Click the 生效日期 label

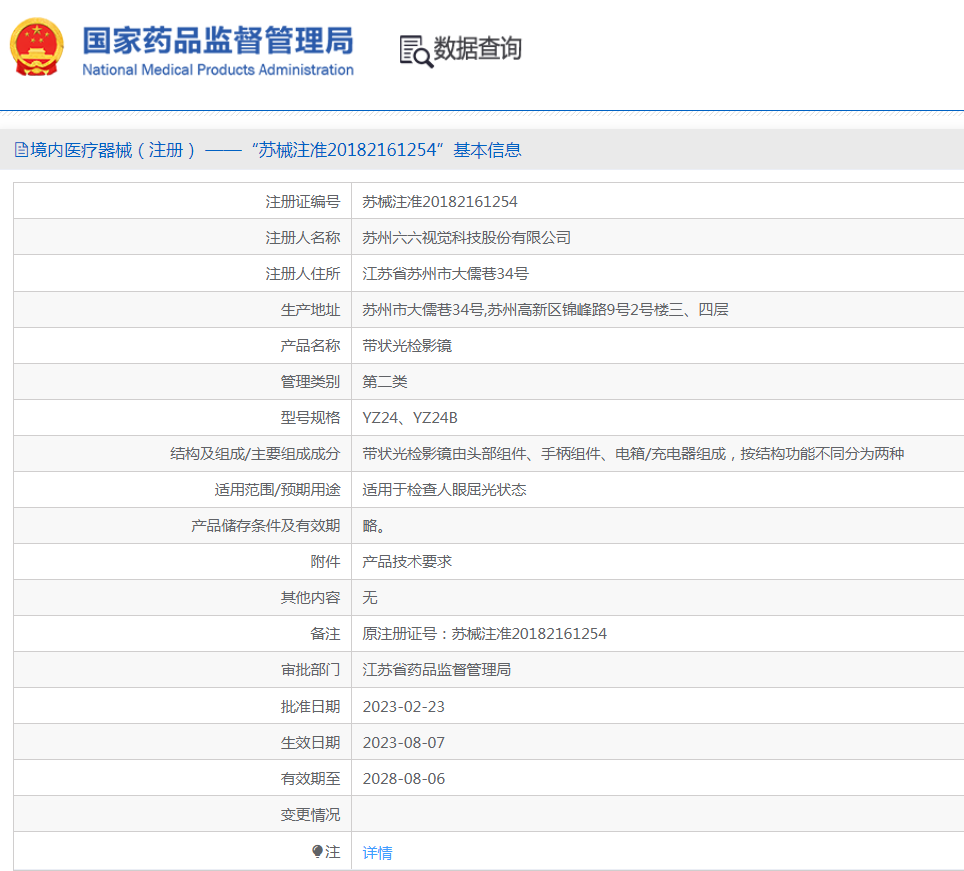[x=310, y=743]
